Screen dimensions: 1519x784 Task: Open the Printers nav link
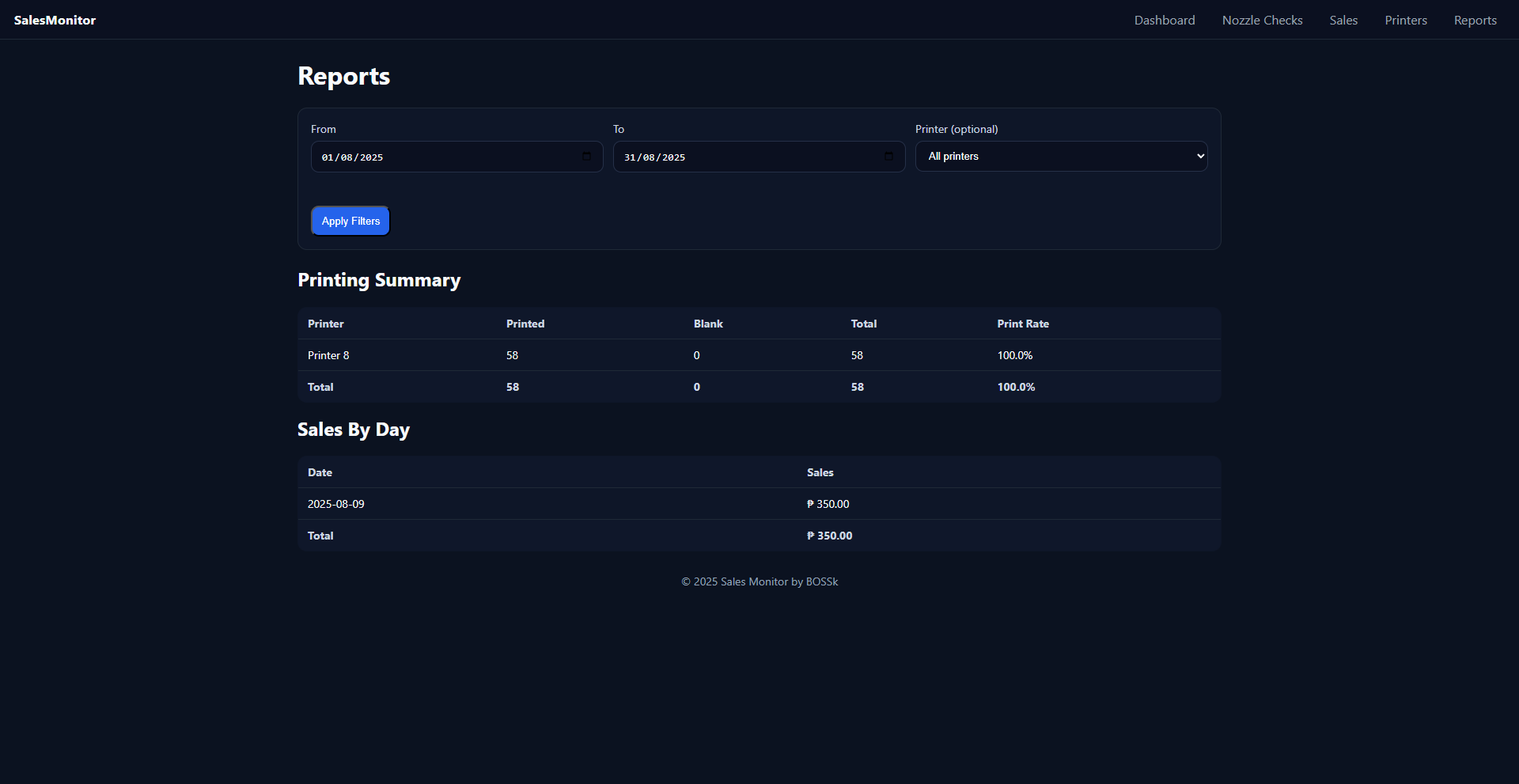click(1405, 21)
